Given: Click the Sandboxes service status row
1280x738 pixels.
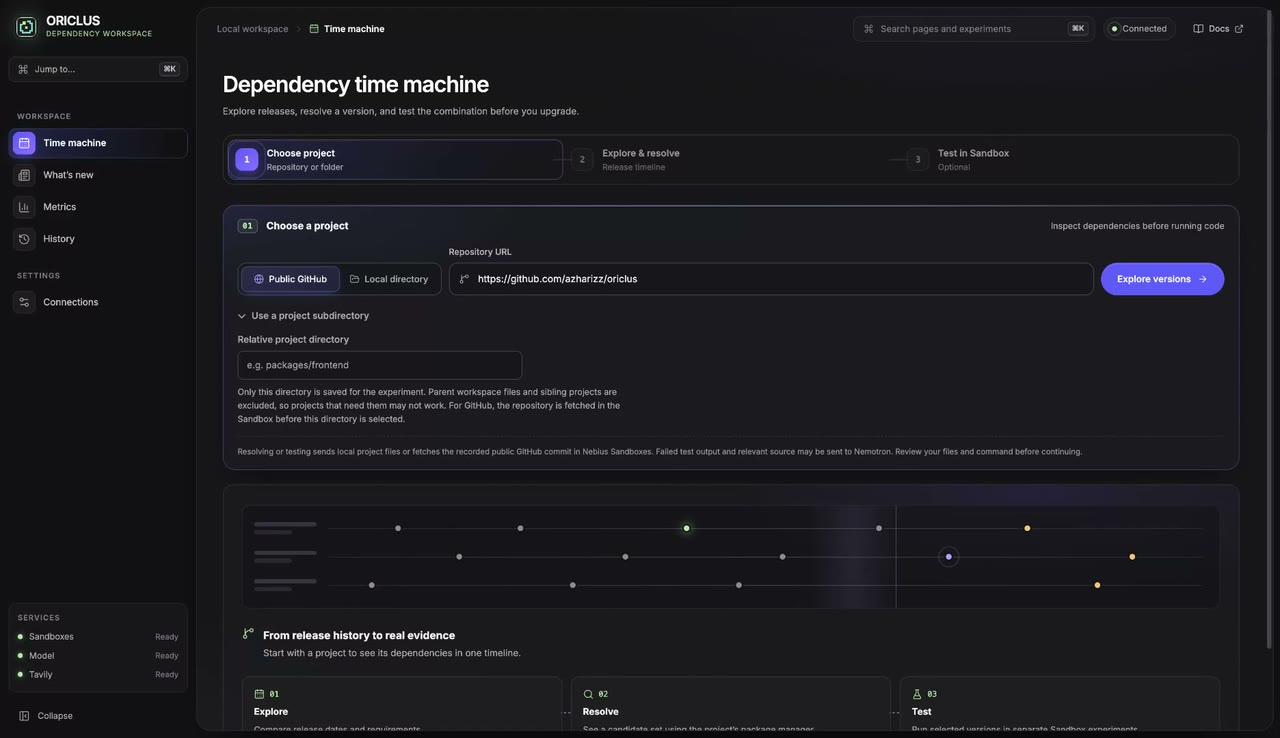Looking at the screenshot, I should (x=98, y=637).
